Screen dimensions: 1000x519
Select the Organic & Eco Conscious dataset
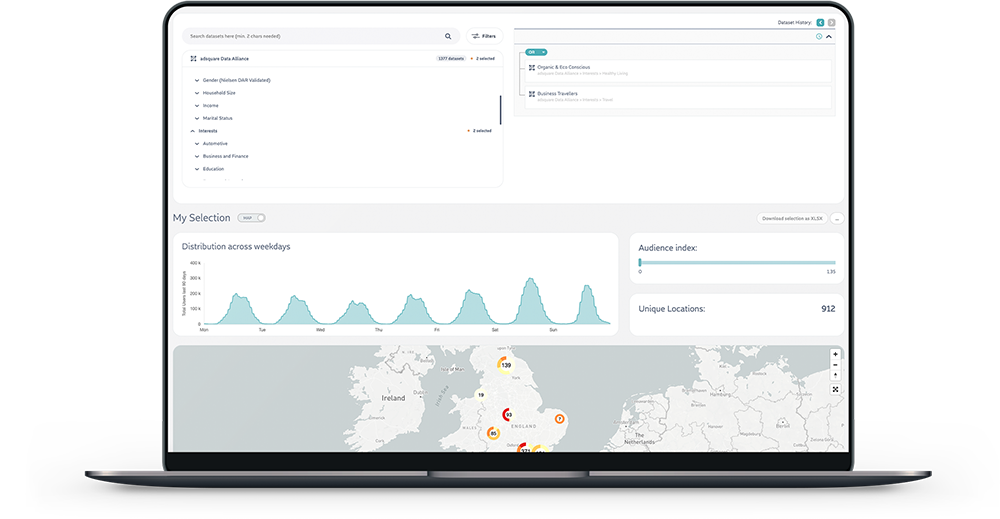click(679, 70)
